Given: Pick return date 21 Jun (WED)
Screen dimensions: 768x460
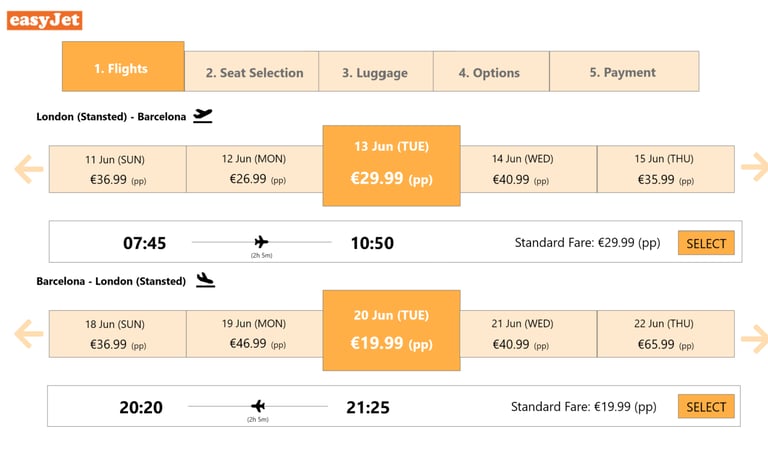Looking at the screenshot, I should click(527, 333).
